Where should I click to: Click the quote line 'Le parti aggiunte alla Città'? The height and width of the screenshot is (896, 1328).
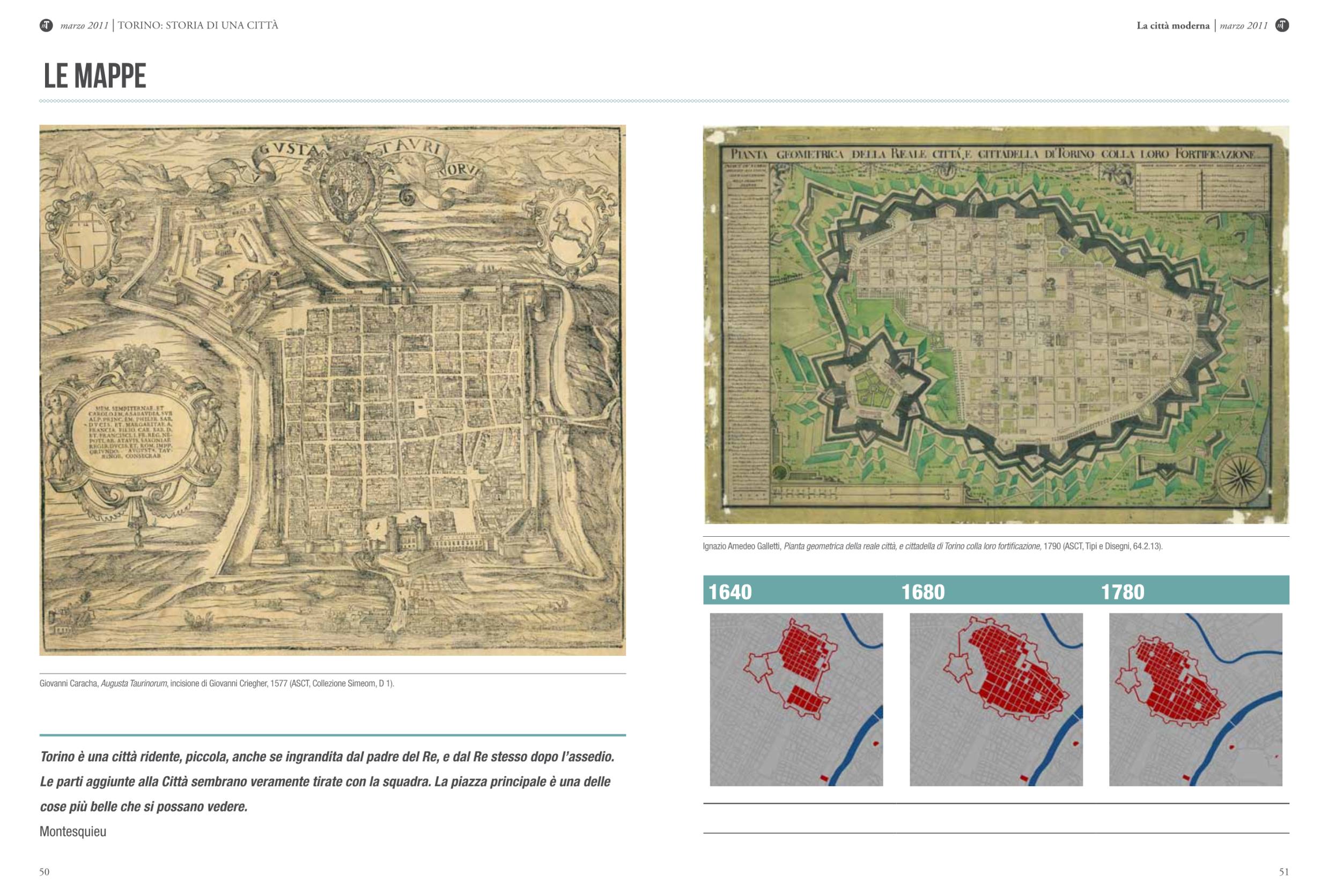(325, 782)
